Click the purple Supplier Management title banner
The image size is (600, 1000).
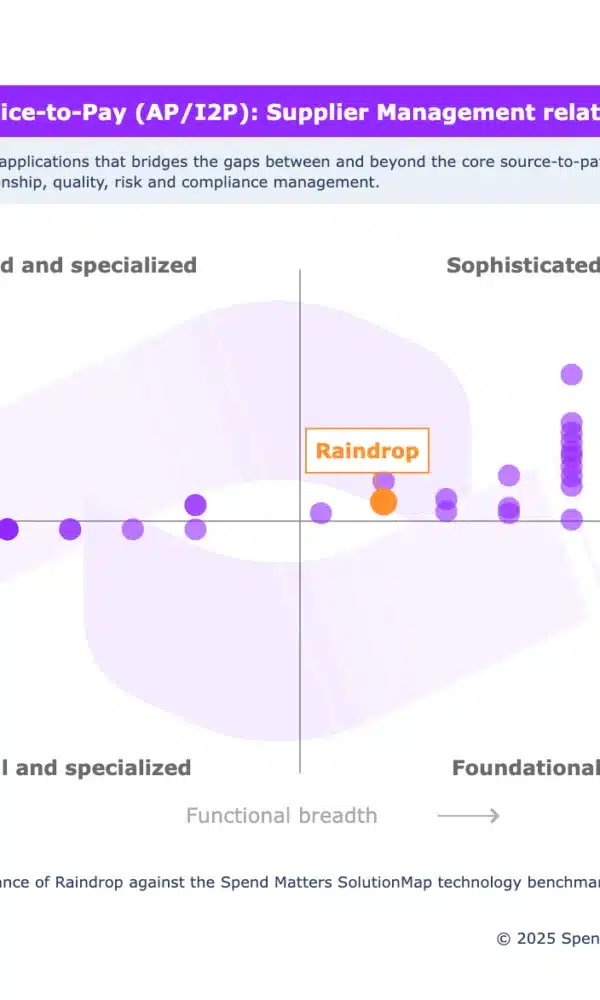click(300, 111)
